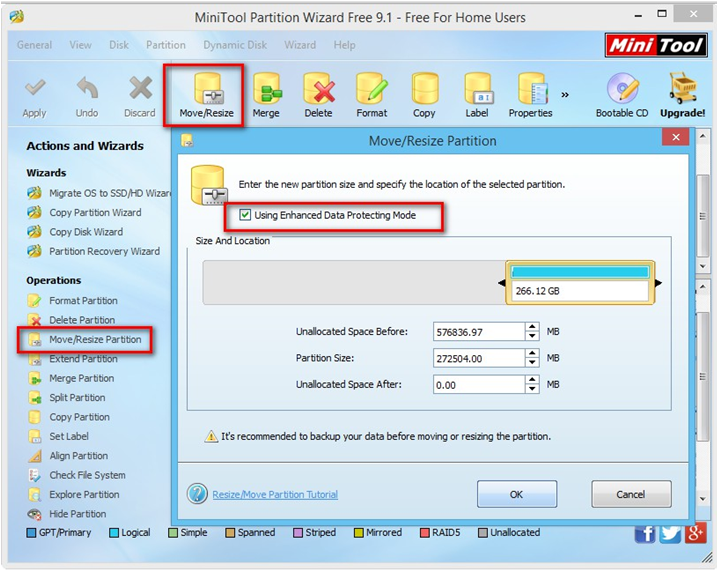Image resolution: width=717 pixels, height=571 pixels.
Task: Open the Disk menu
Action: pyautogui.click(x=119, y=45)
